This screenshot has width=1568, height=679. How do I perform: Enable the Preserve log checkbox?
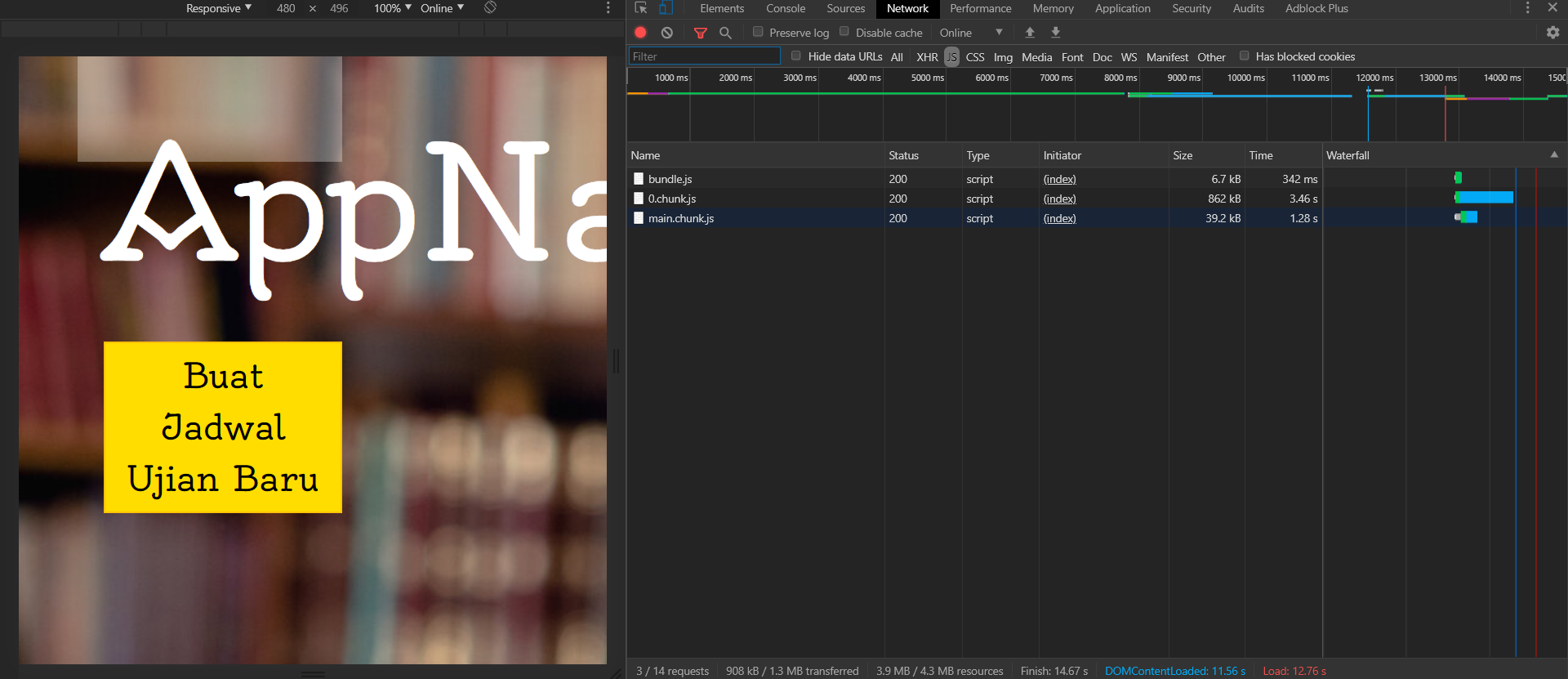click(758, 32)
